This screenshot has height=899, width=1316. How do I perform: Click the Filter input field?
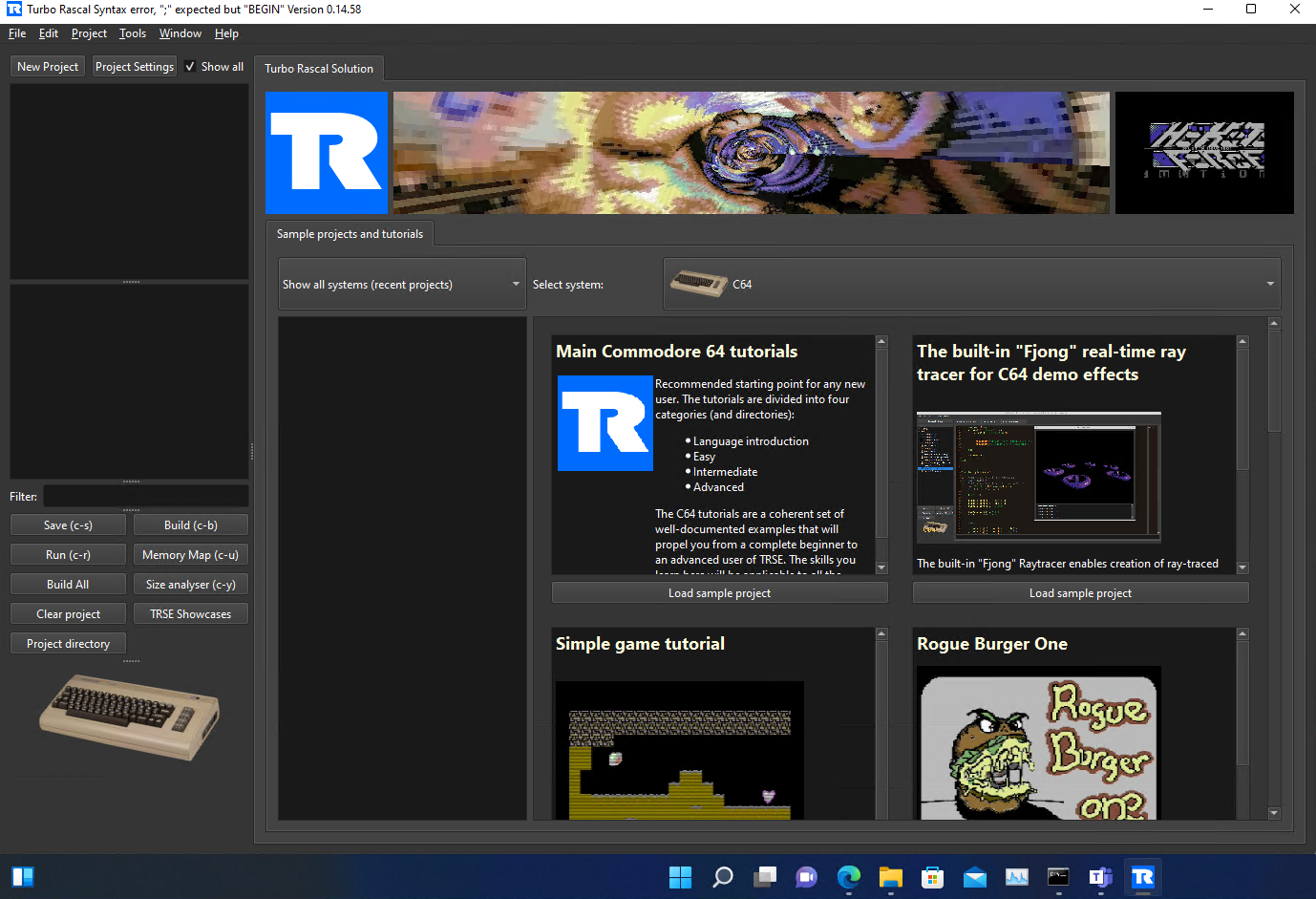click(x=145, y=497)
